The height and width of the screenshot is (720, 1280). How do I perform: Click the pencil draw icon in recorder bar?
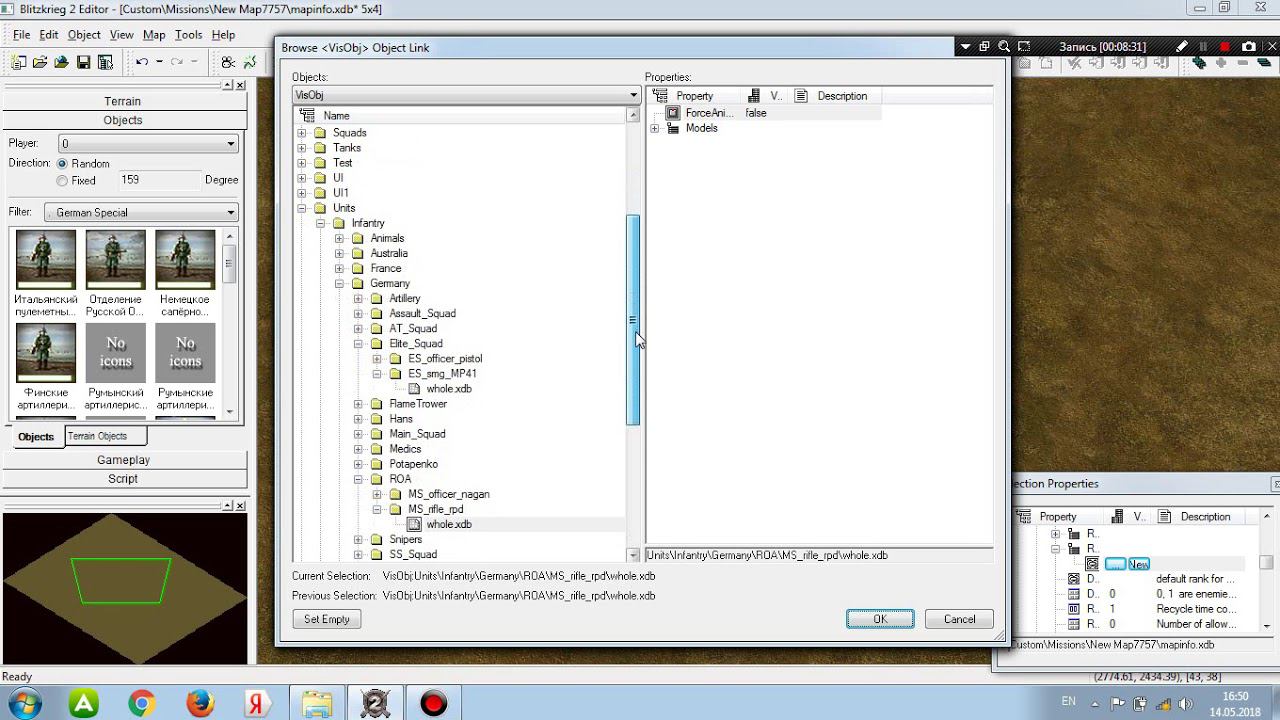(x=1182, y=47)
